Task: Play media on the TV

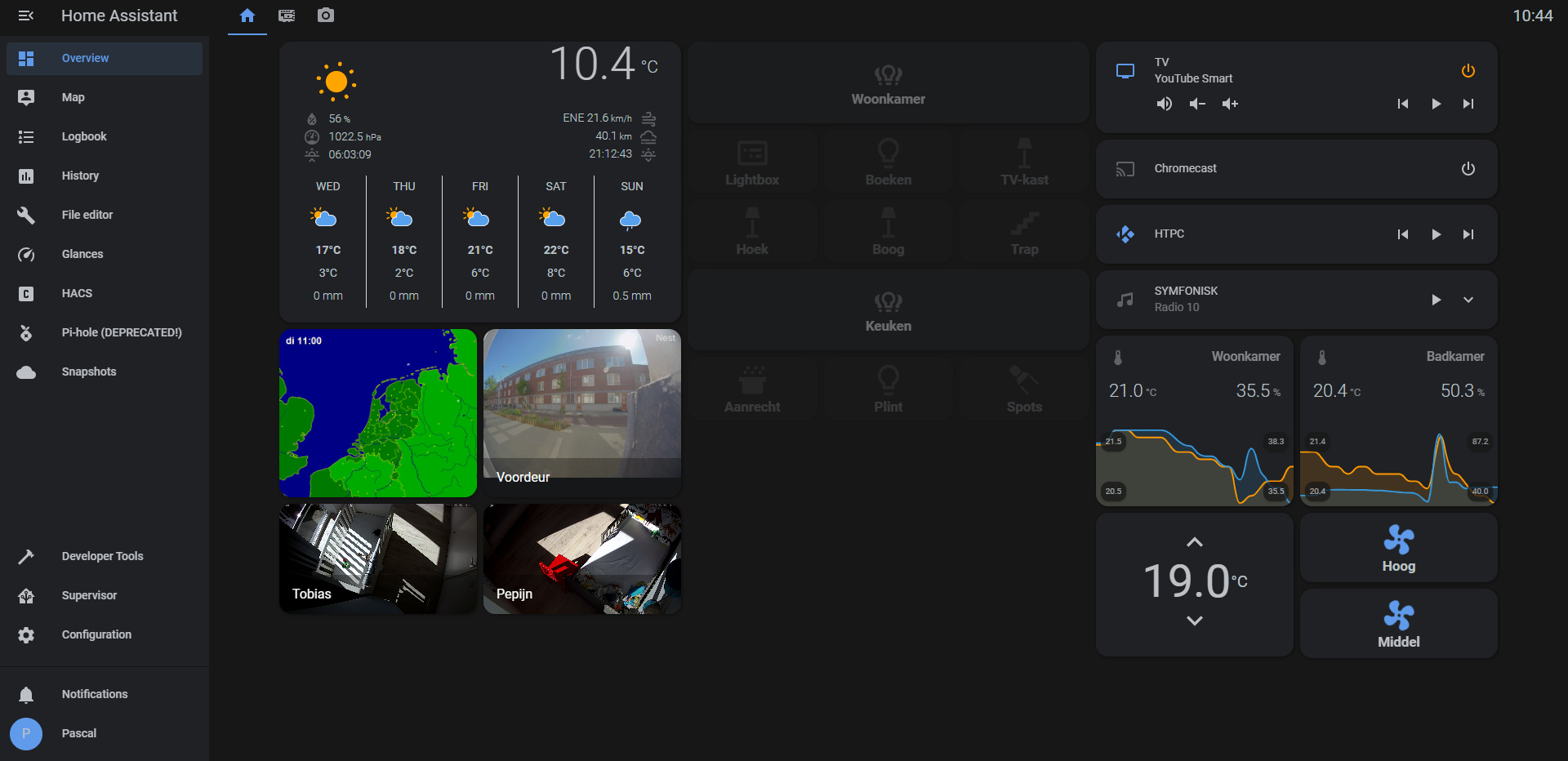Action: pos(1436,104)
